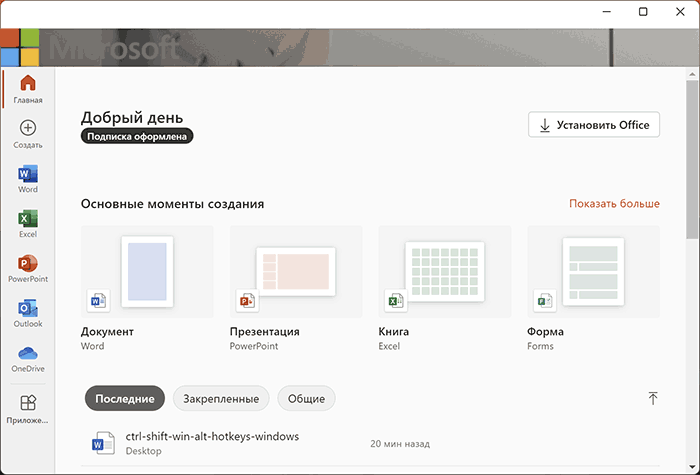Open the file ctrl-shift-win-alt-hotkeys-windows
This screenshot has width=700, height=475.
[x=212, y=436]
